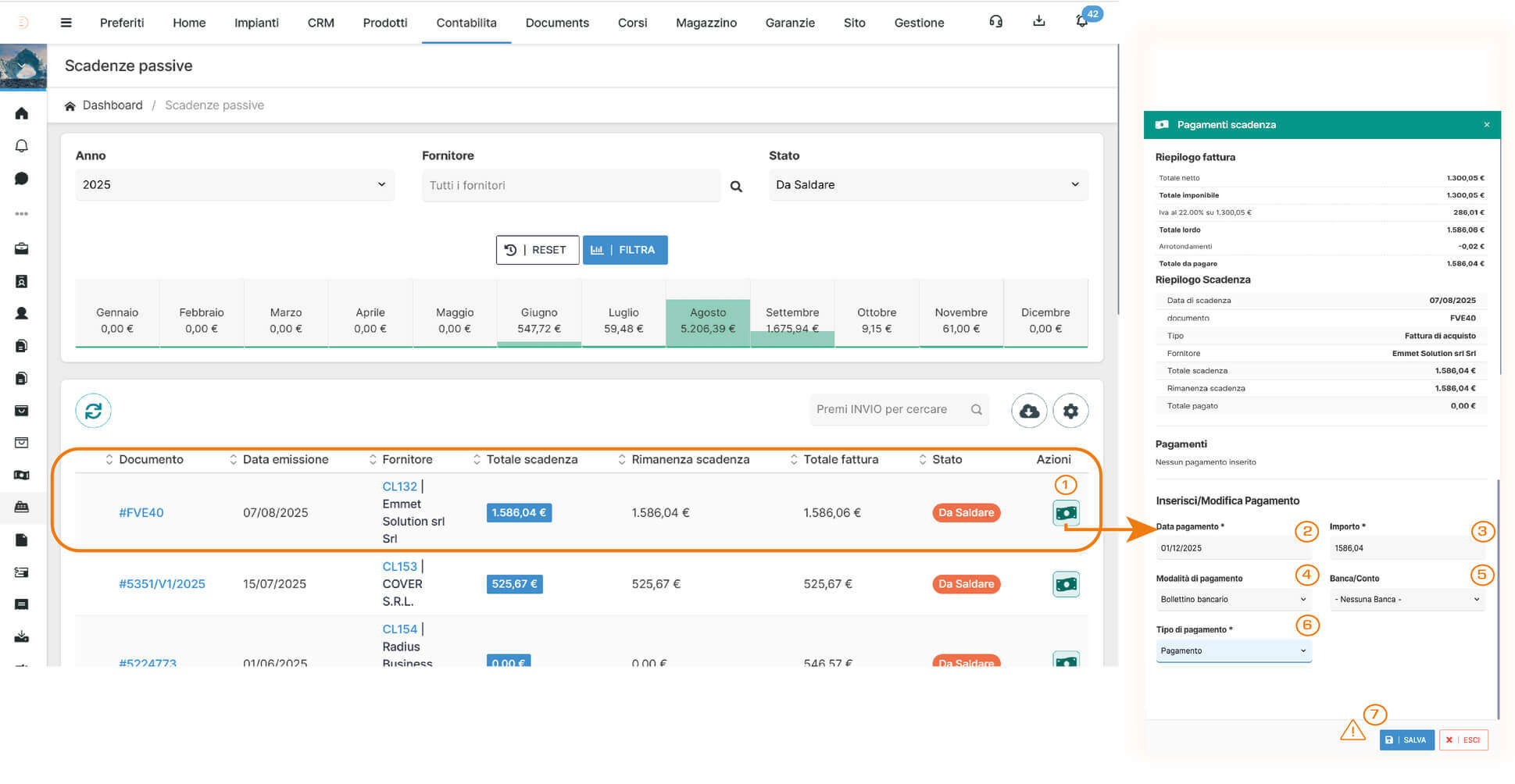This screenshot has height=784, width=1515.
Task: Open payment icon for invoice #FVE40
Action: point(1066,513)
